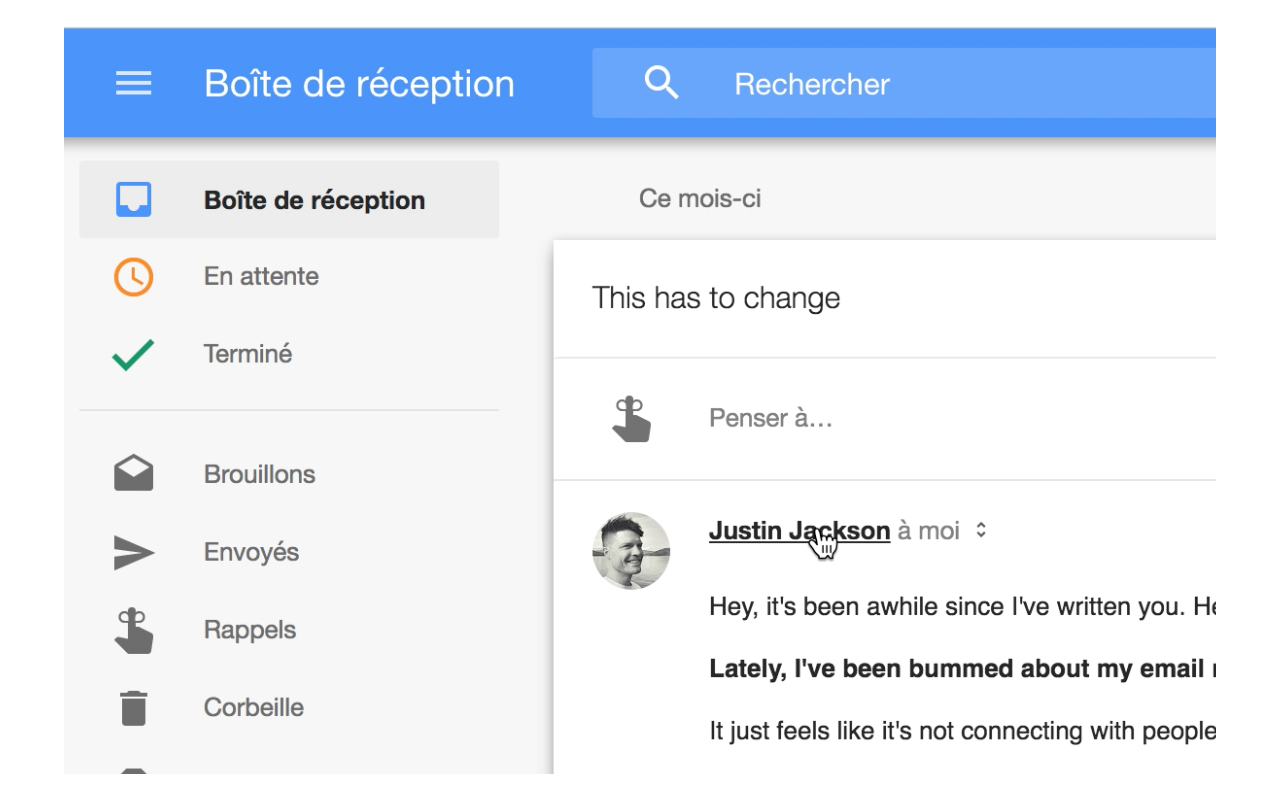Expand recipient details arrow next to à moi
This screenshot has width=1280, height=800.
pyautogui.click(x=981, y=531)
